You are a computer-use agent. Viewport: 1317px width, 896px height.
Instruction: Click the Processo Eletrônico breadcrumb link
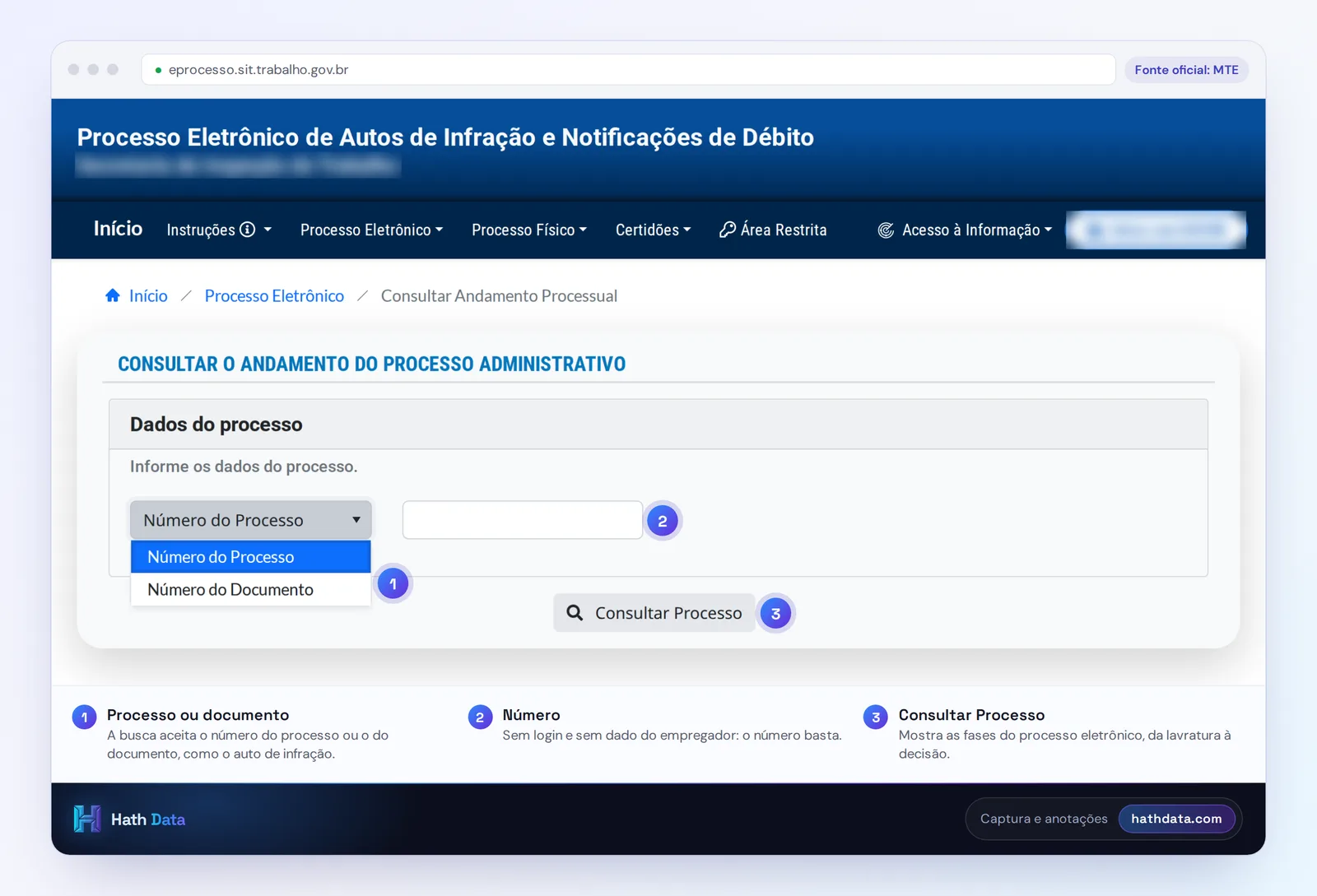(x=274, y=296)
